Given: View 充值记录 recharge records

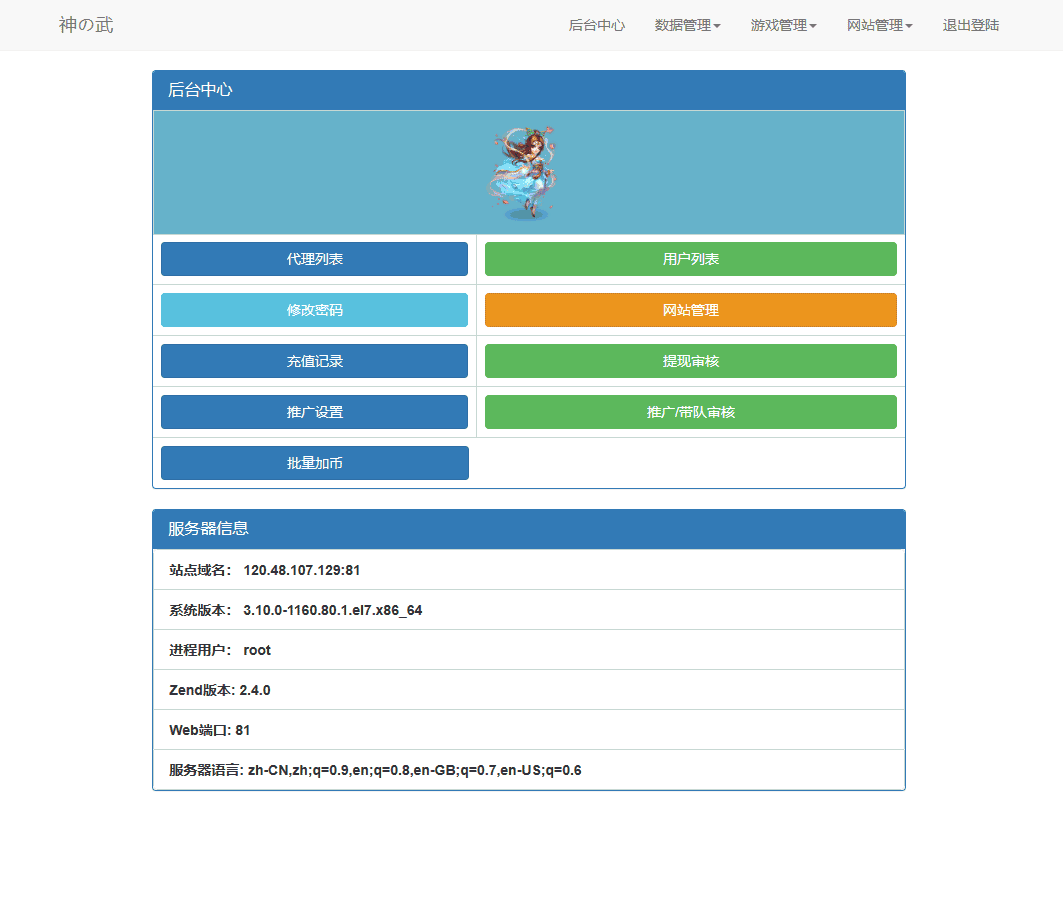Looking at the screenshot, I should pos(314,361).
